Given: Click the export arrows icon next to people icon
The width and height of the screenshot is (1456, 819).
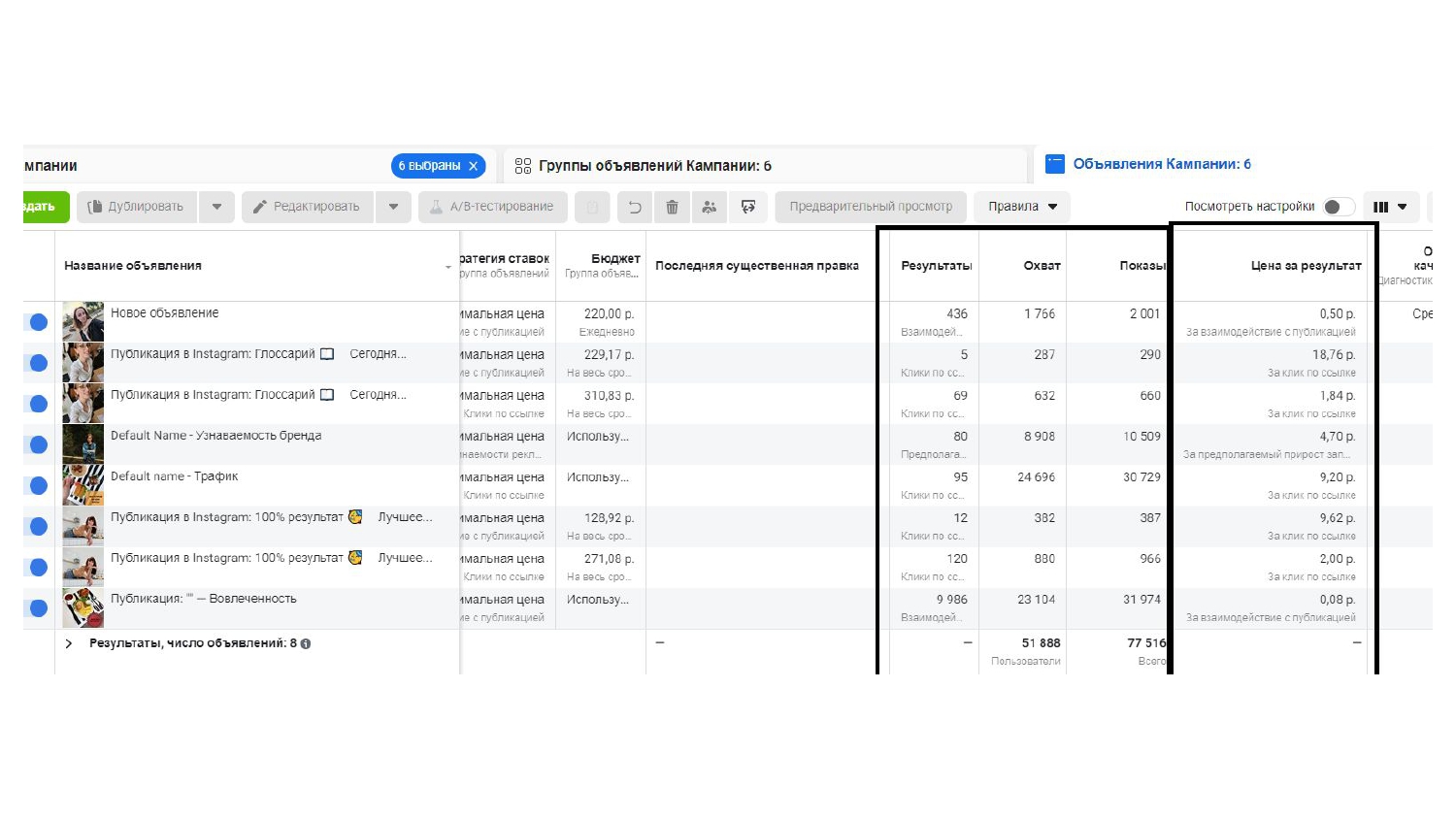Looking at the screenshot, I should coord(748,207).
